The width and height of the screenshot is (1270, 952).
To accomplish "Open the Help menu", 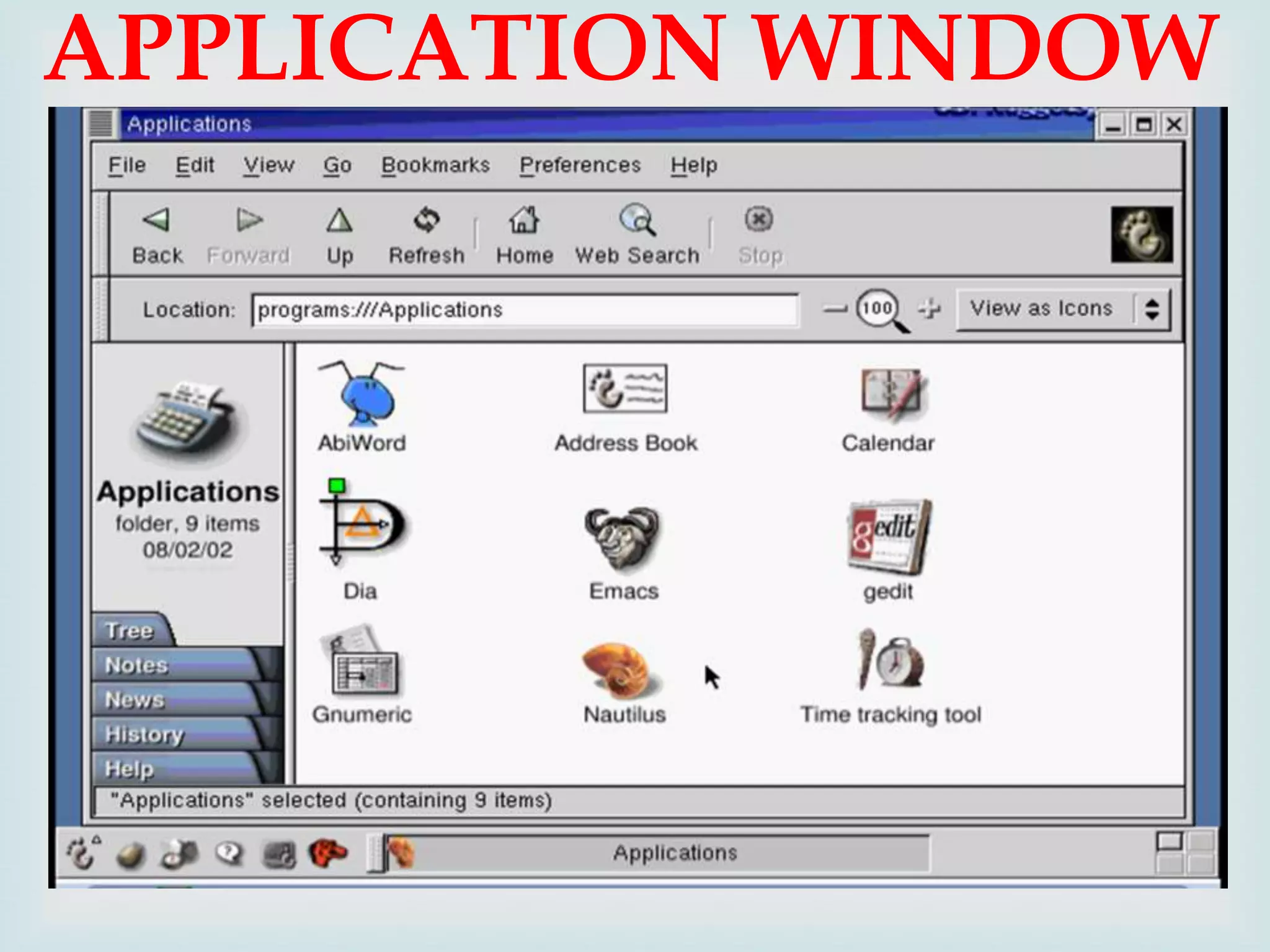I will 694,165.
